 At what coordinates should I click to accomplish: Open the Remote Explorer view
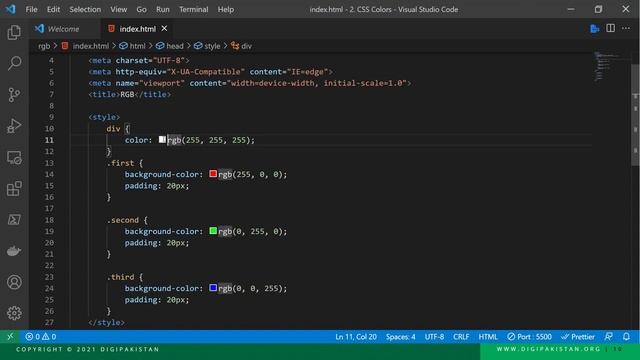[14, 157]
